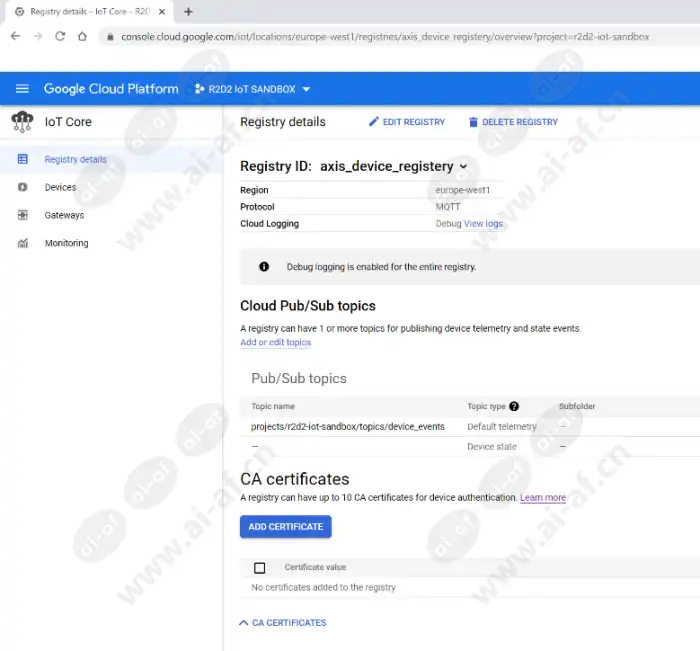Click the Learn more link
This screenshot has height=651, width=700.
(x=543, y=497)
